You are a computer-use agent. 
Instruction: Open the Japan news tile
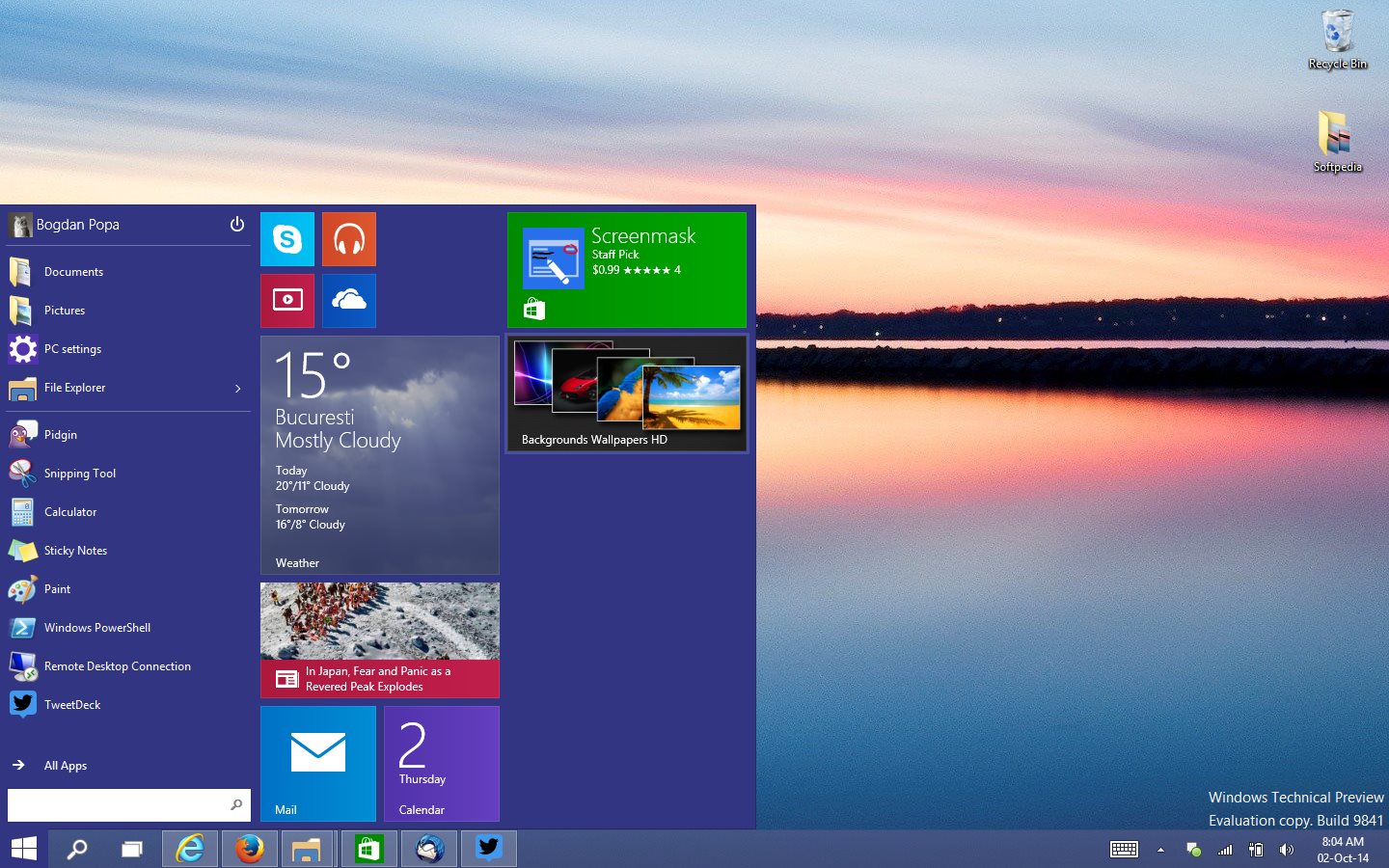[x=380, y=640]
